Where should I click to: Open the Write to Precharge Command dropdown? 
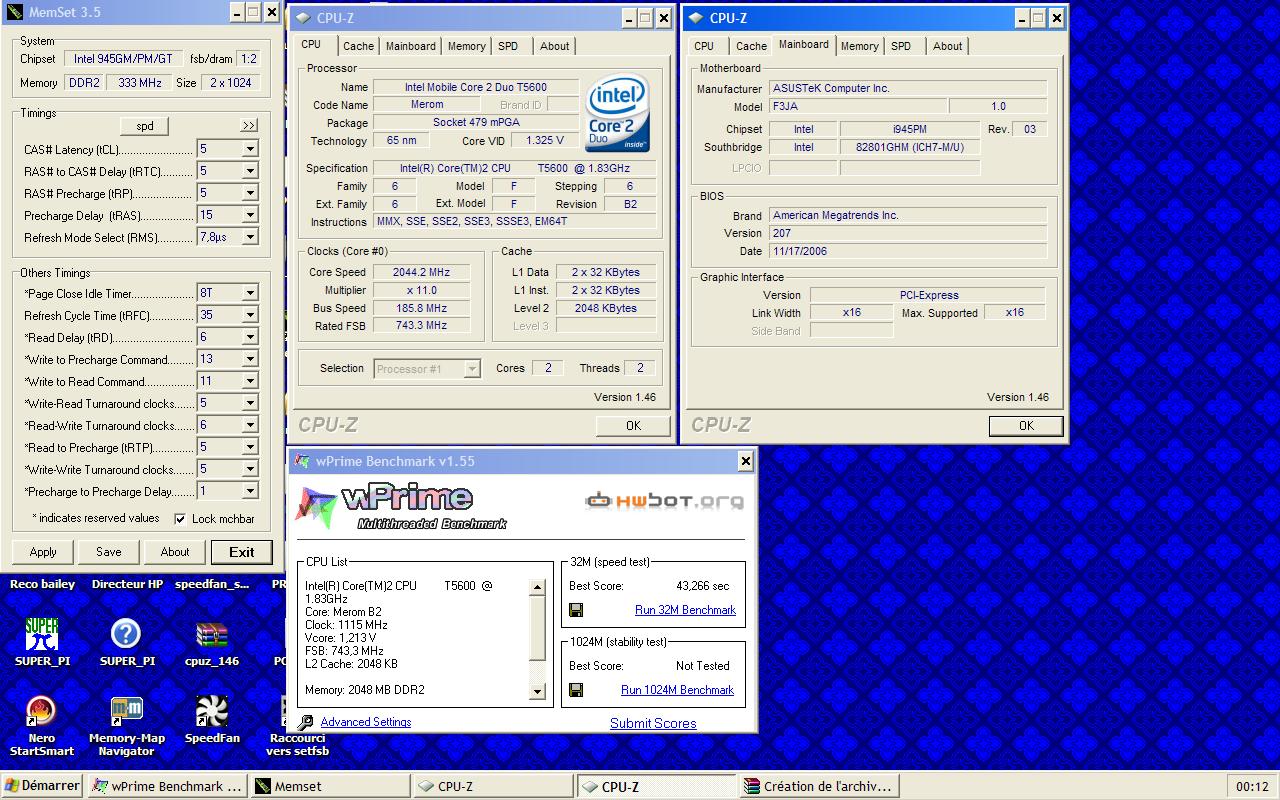click(250, 359)
